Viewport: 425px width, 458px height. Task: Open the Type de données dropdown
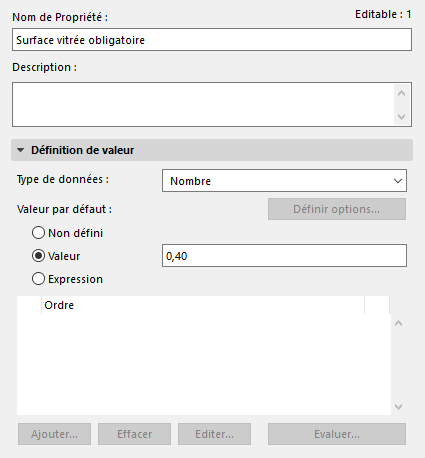284,181
